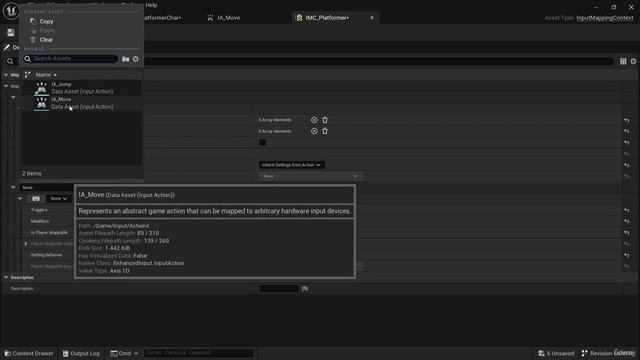This screenshot has height=360, width=640.
Task: Open the Help menu
Action: click(151, 5)
